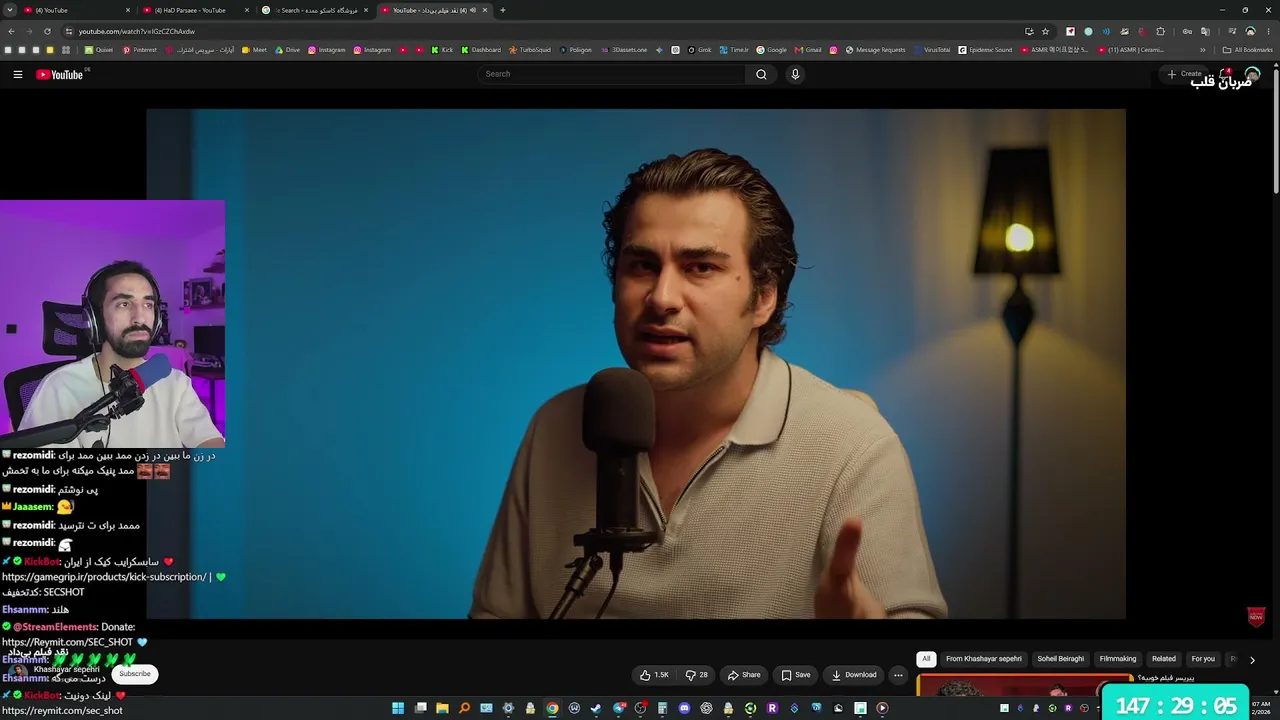Open the All Bookmarks folder
1280x720 pixels.
pyautogui.click(x=1247, y=50)
